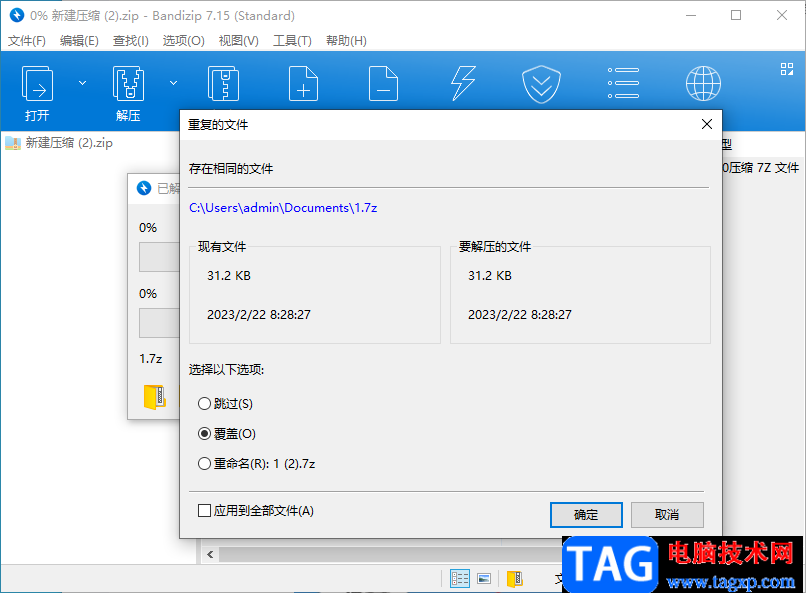Click the existing file size 31.2 KB
This screenshot has height=593, width=806.
click(x=229, y=275)
